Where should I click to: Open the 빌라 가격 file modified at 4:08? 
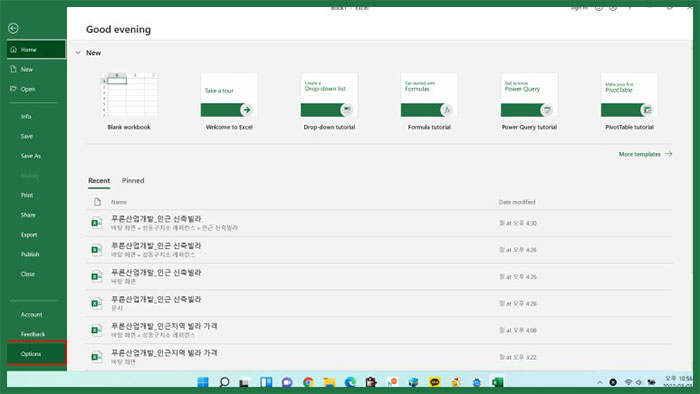[379, 330]
